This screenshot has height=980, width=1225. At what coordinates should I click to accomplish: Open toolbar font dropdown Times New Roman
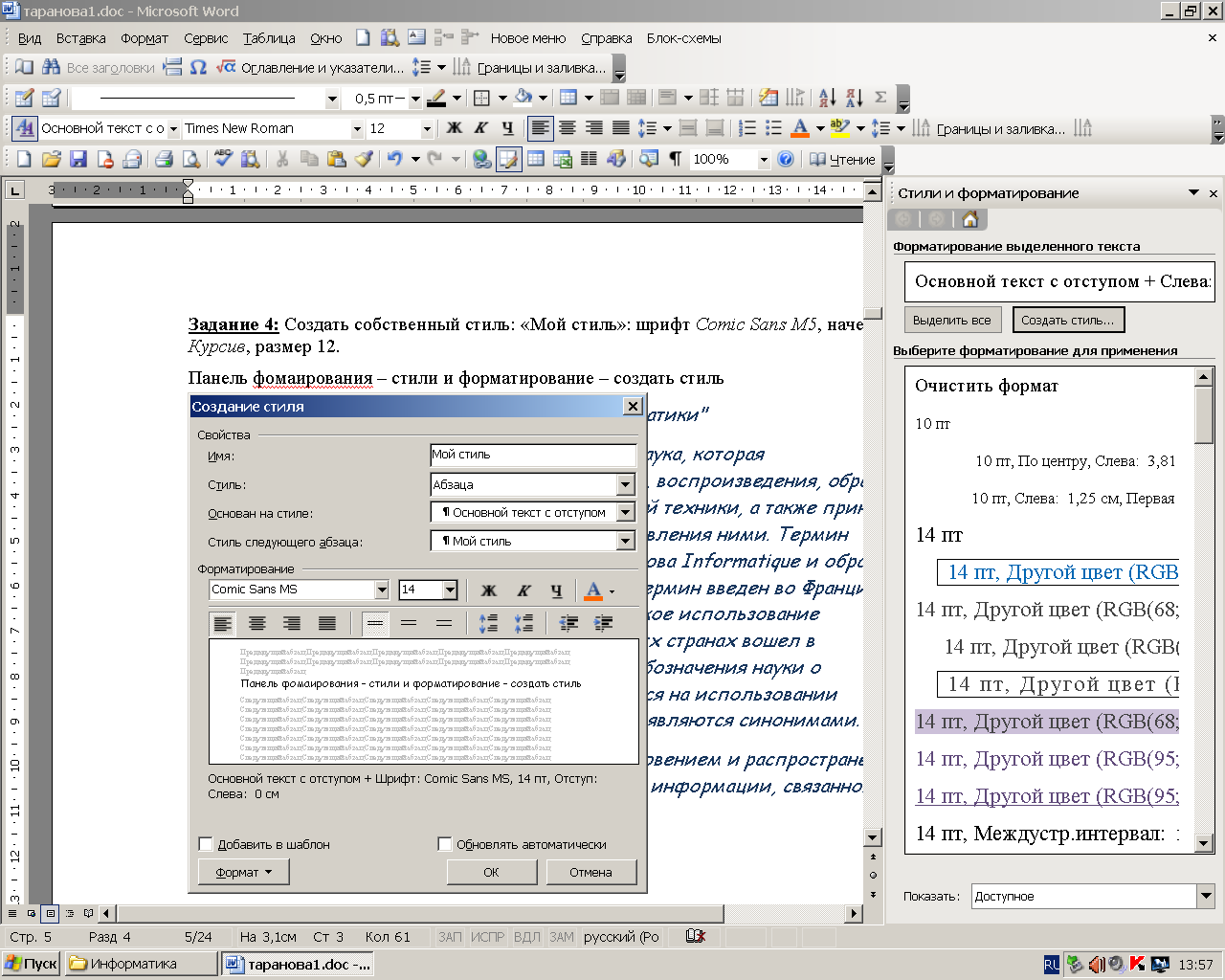pos(356,128)
